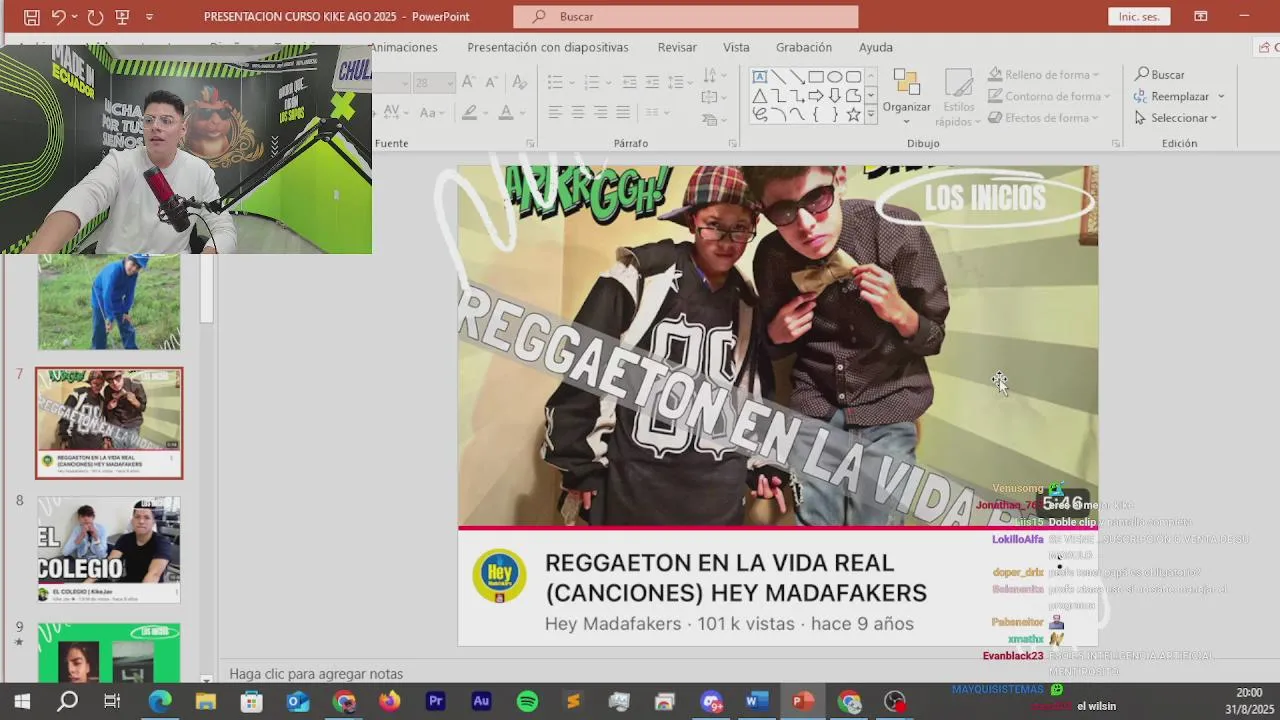This screenshot has width=1280, height=720.
Task: Open the Change Case Aa dropdown
Action: click(x=432, y=112)
